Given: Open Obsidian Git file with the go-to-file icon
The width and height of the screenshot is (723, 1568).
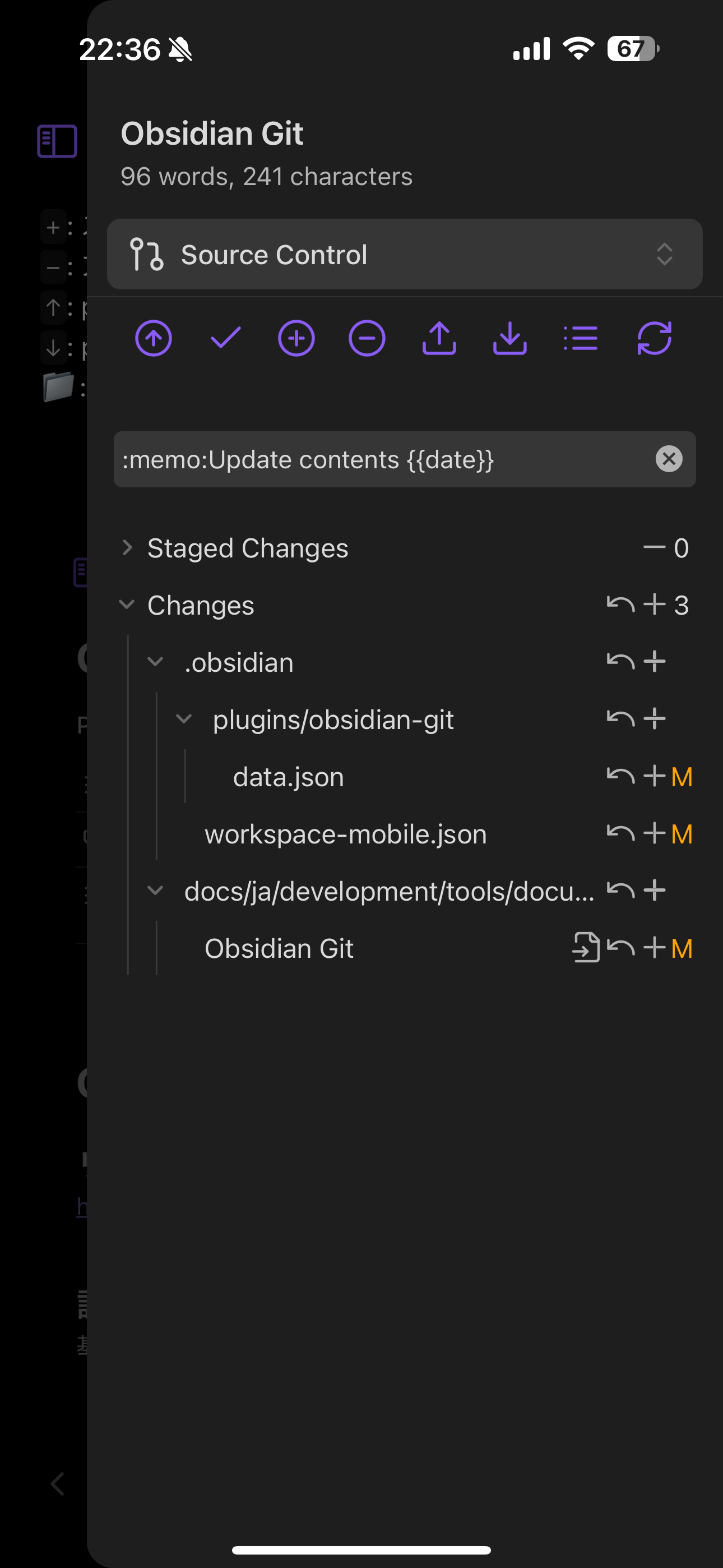Looking at the screenshot, I should click(586, 948).
